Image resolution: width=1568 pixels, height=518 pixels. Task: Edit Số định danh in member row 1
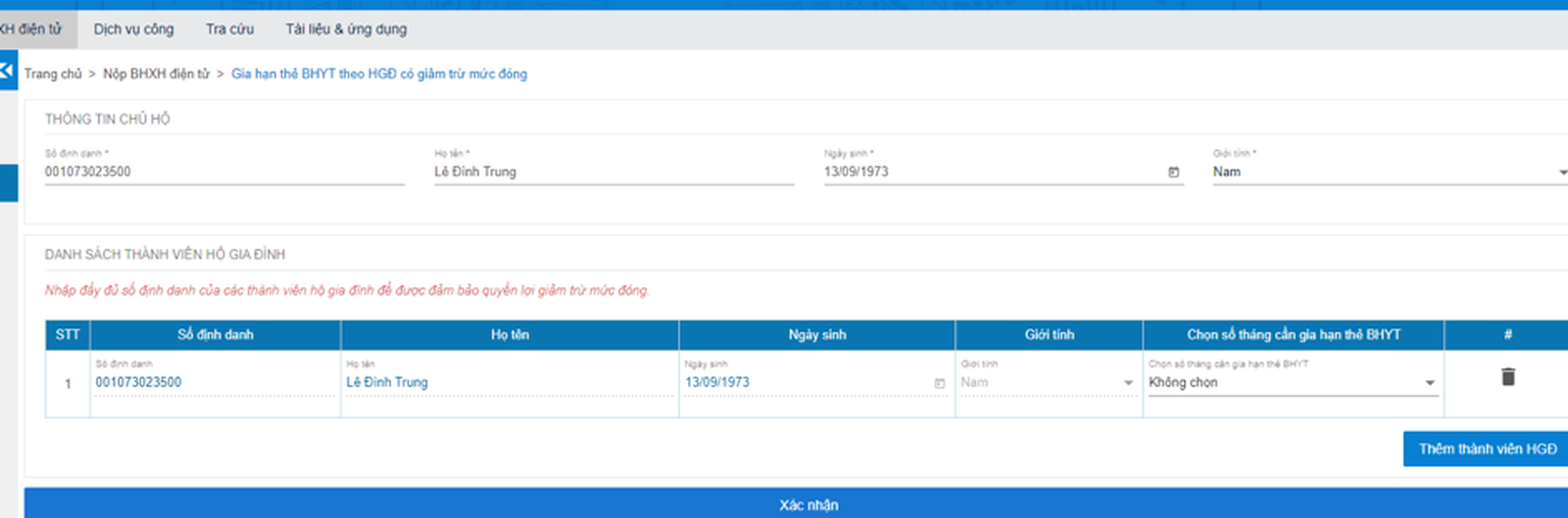214,383
